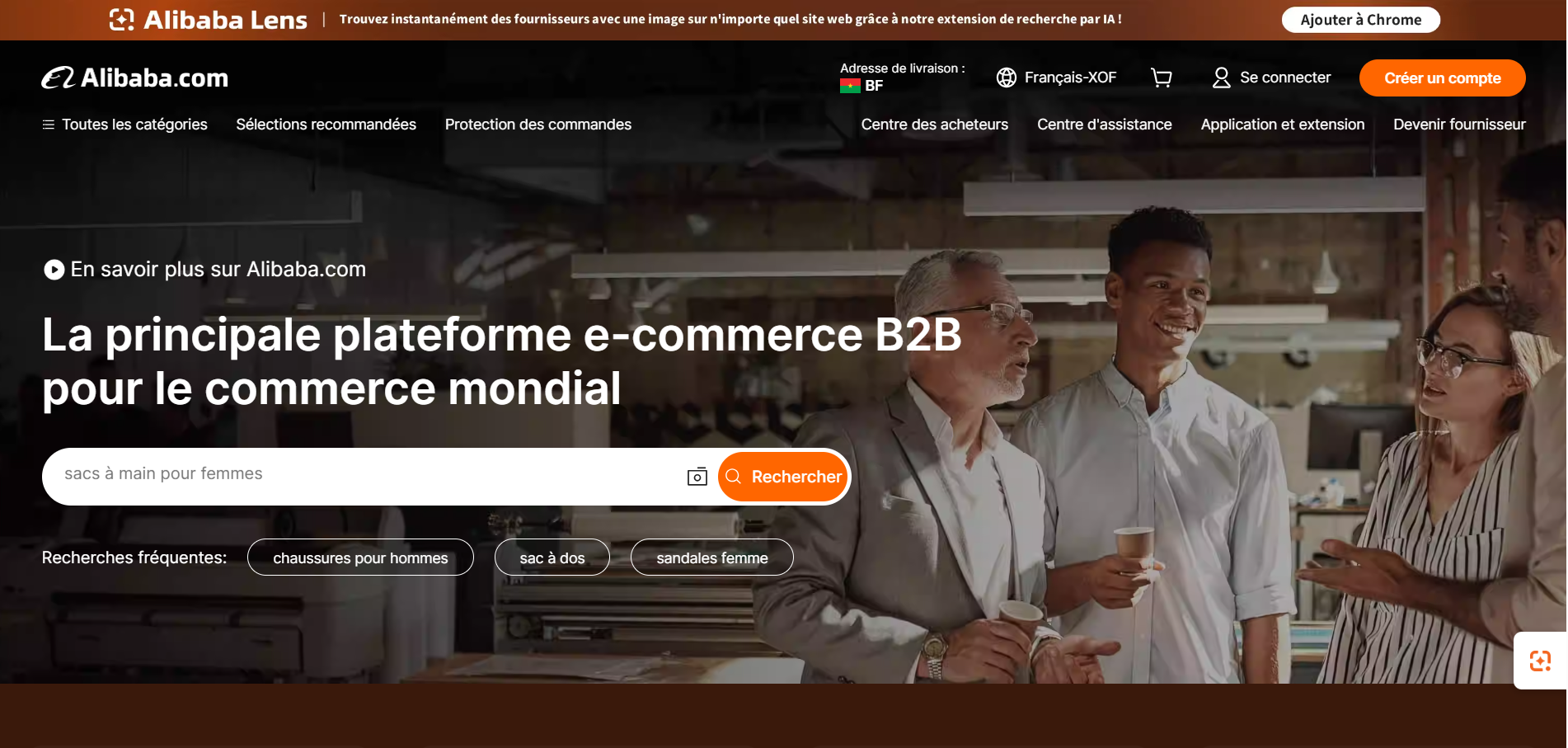Click the Alibaba Lens banner logo
The image size is (1568, 748).
tap(209, 20)
